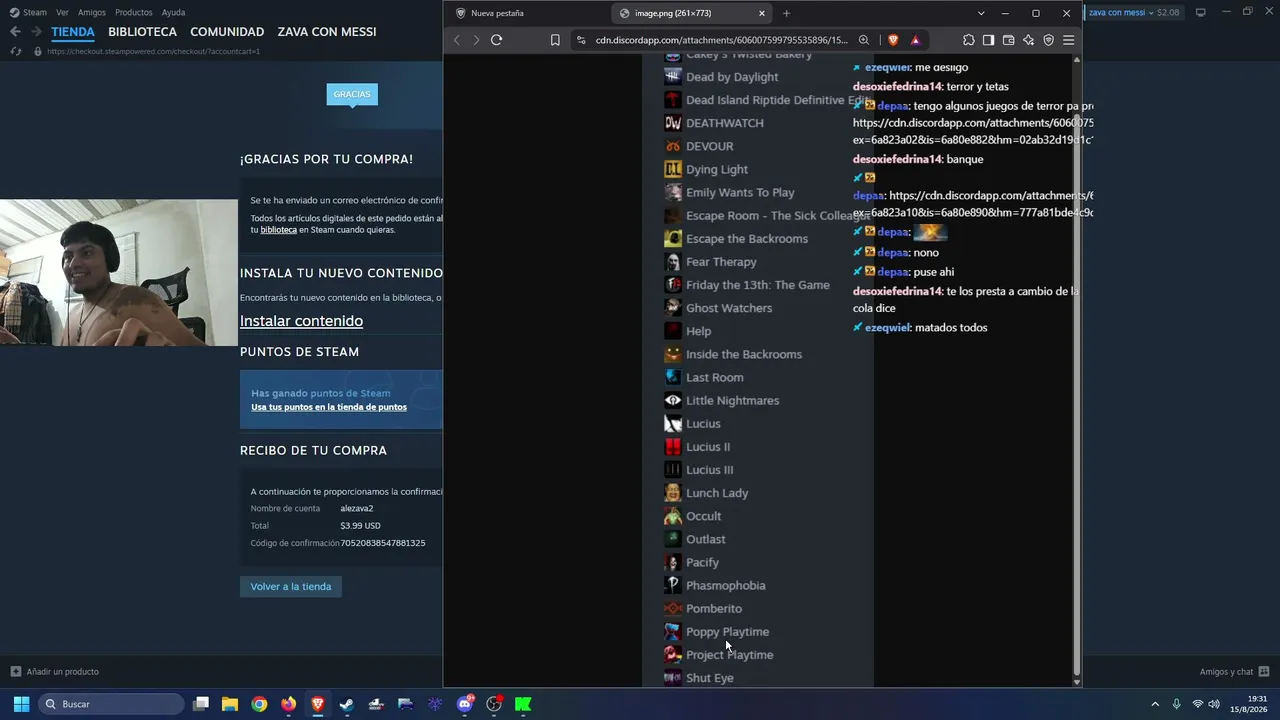Open the biblioteca link in Steam

(x=279, y=230)
